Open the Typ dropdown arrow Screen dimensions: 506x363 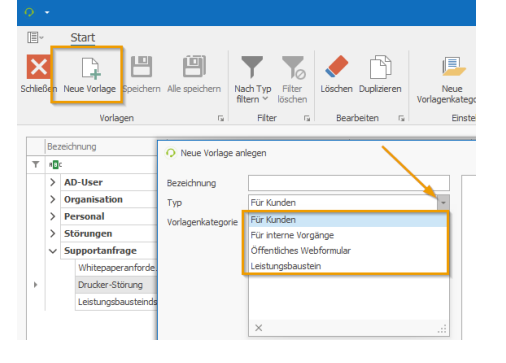[443, 202]
